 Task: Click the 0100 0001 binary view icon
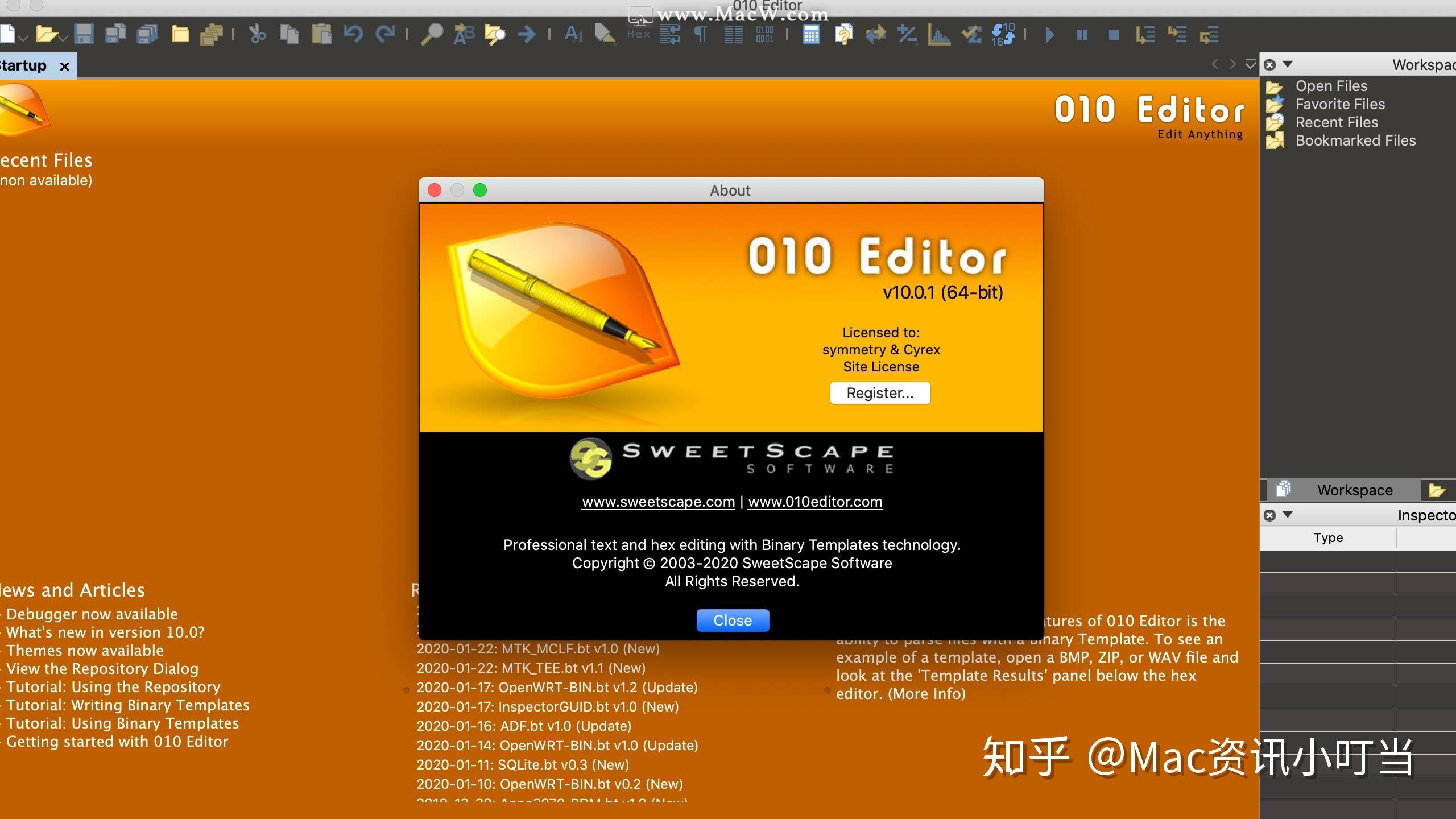tap(764, 34)
